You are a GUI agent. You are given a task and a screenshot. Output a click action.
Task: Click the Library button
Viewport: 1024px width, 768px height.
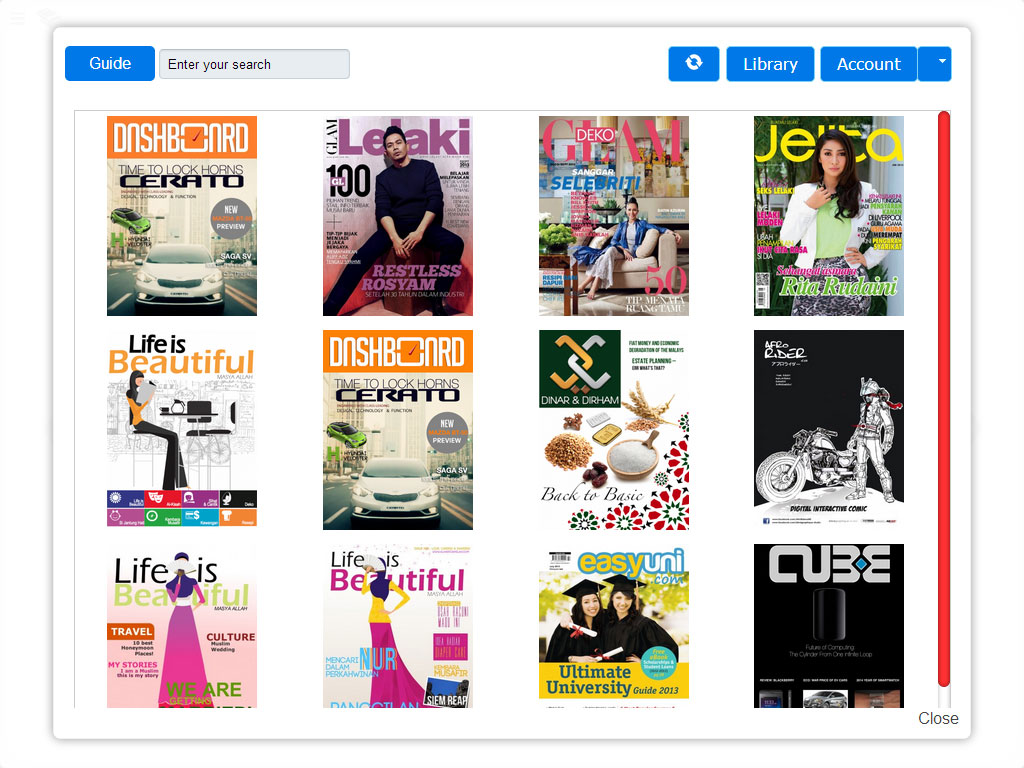click(770, 64)
